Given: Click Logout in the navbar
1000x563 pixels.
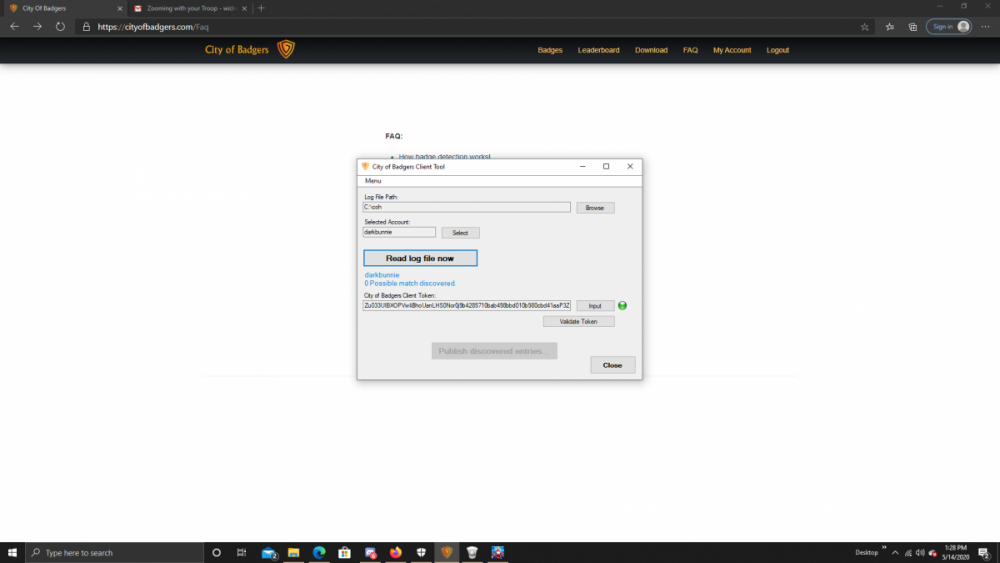Looking at the screenshot, I should coord(777,50).
